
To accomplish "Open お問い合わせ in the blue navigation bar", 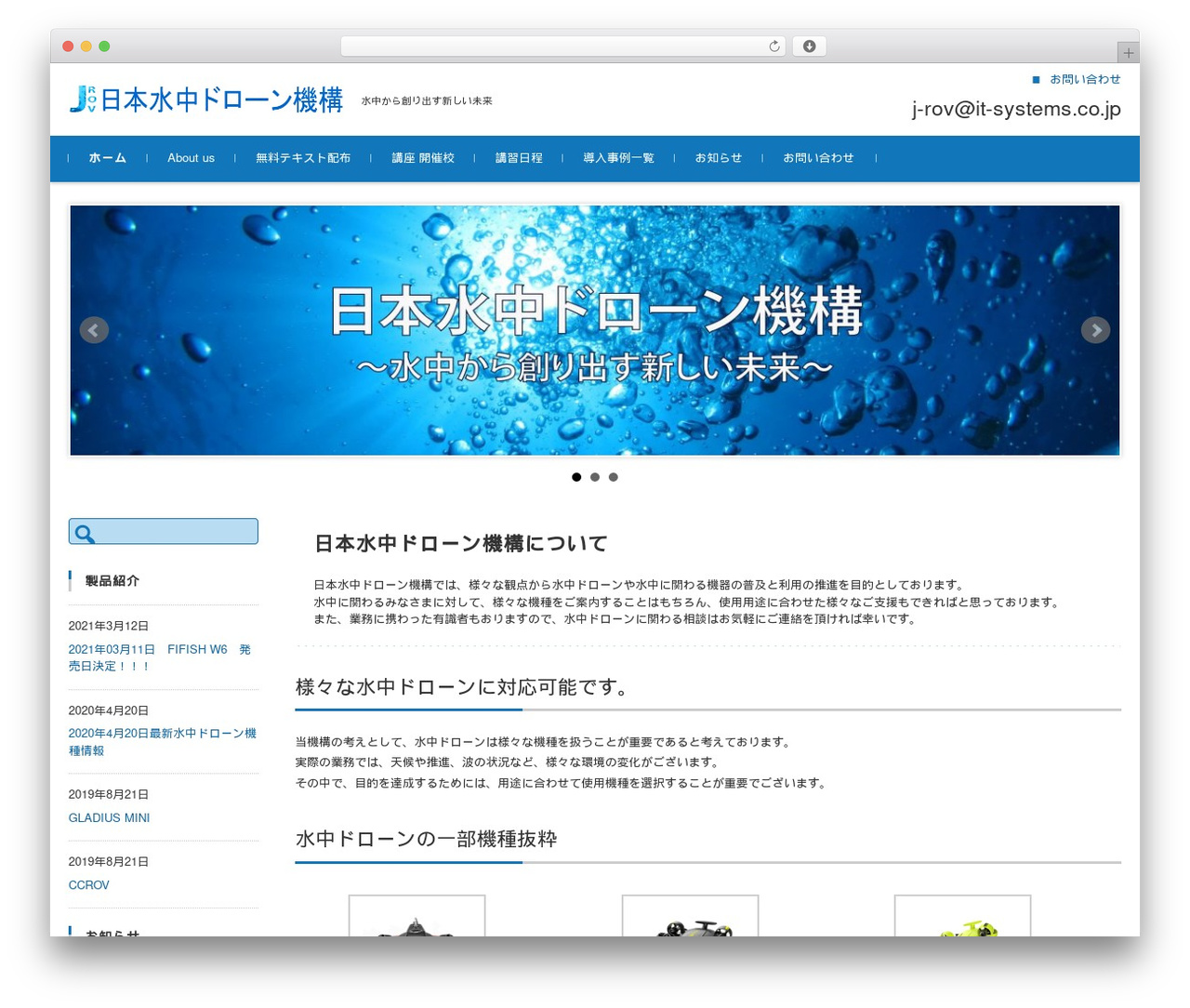I will 818,158.
